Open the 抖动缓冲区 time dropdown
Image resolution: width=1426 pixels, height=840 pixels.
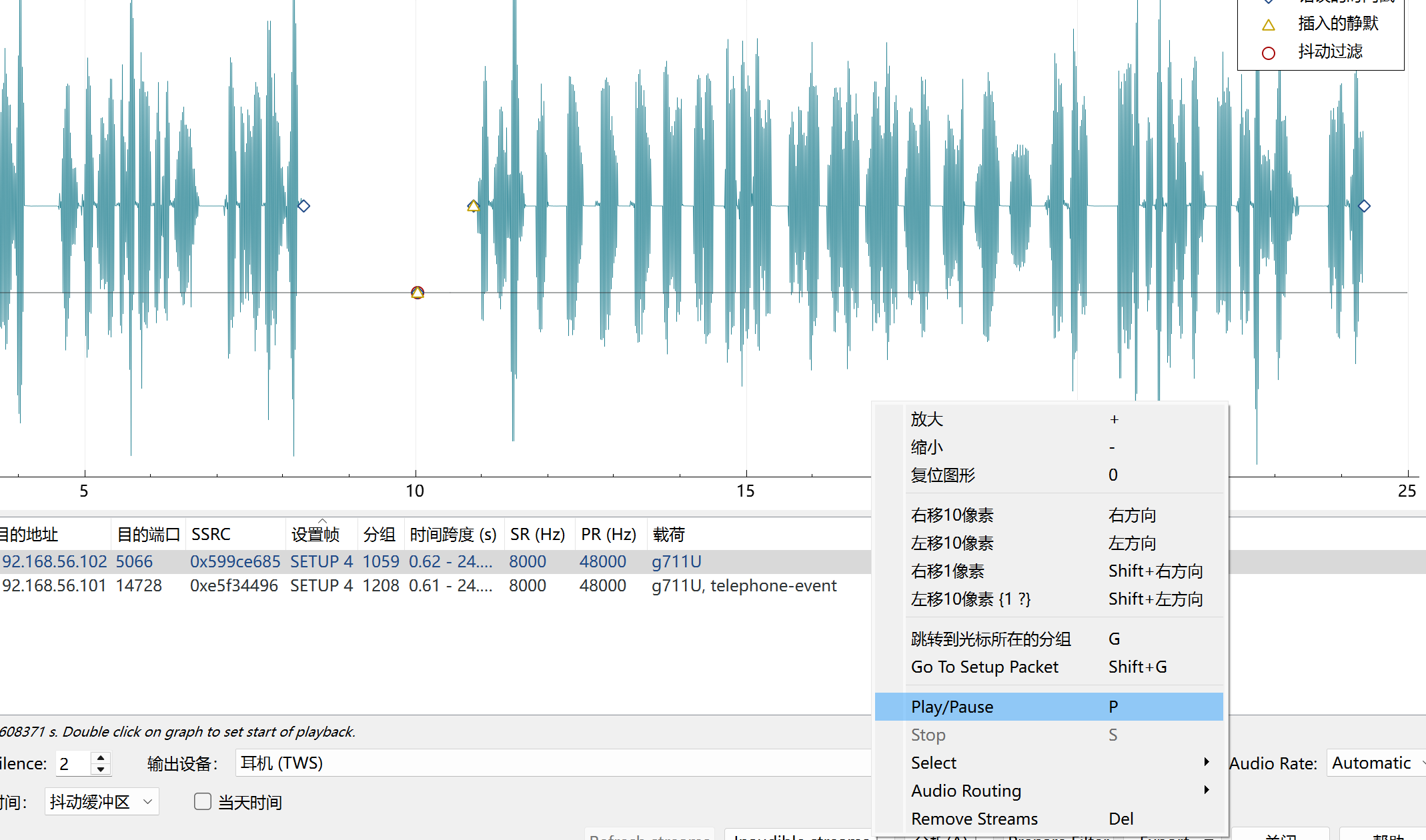pyautogui.click(x=101, y=801)
